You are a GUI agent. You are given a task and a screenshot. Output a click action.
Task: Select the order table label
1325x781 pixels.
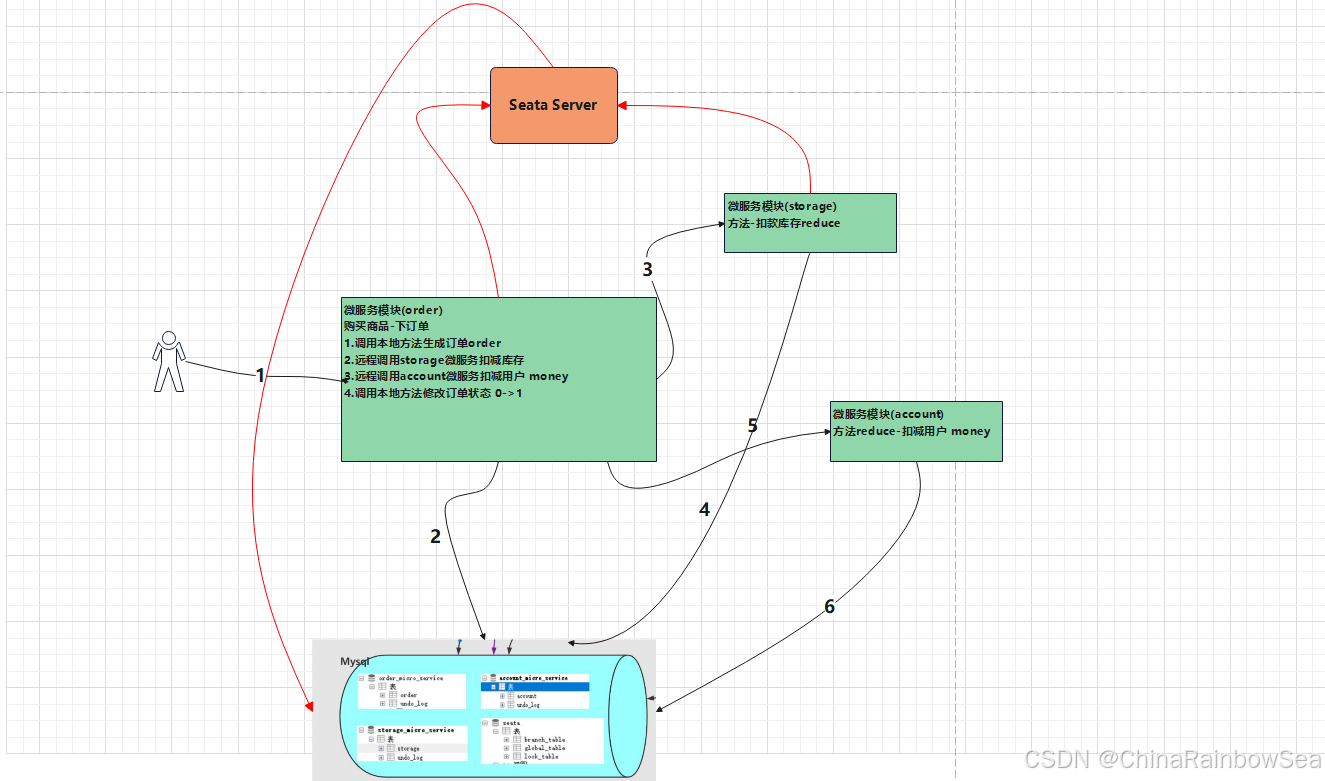pyautogui.click(x=409, y=695)
